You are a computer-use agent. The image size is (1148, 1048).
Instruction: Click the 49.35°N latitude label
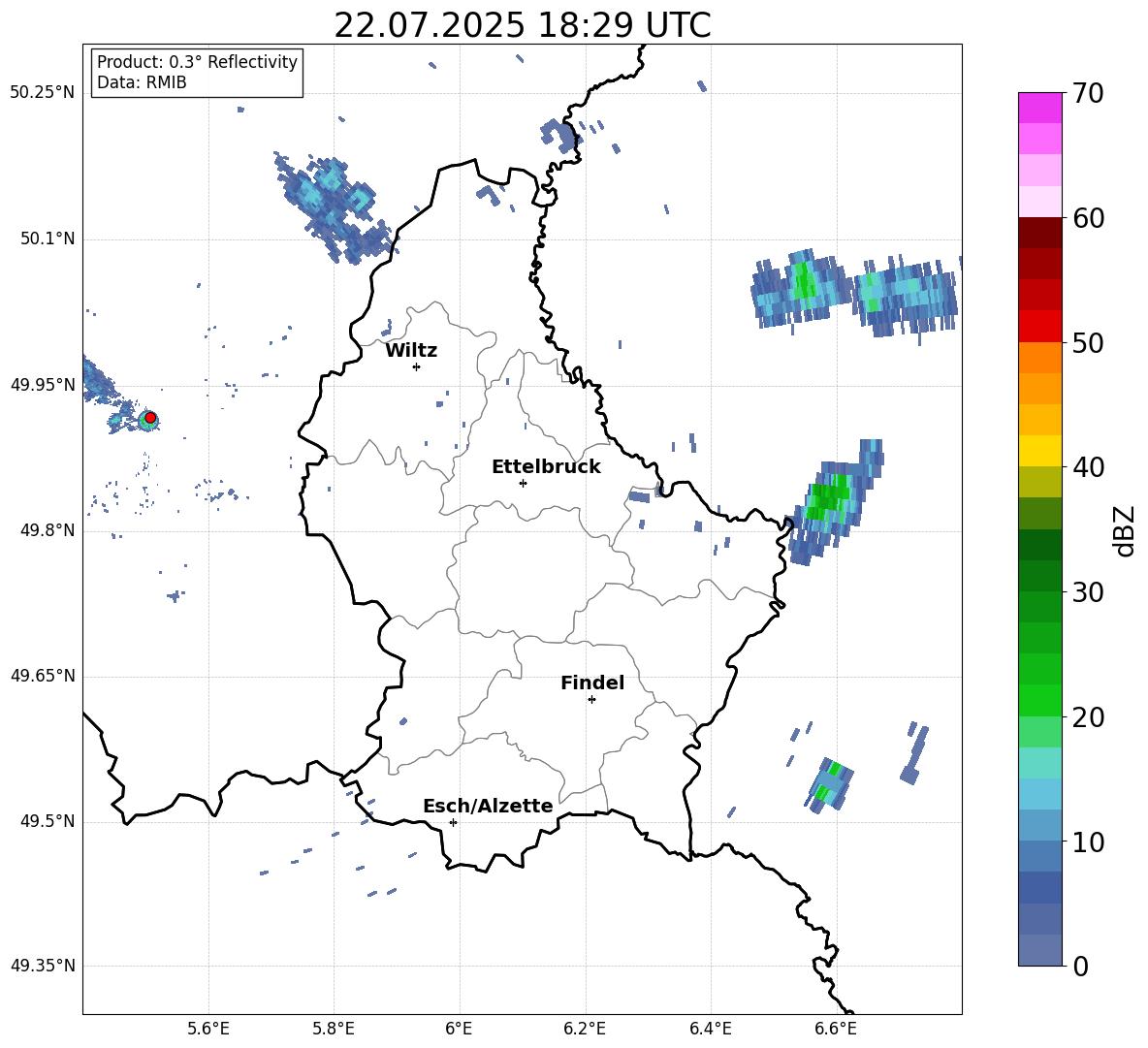(x=43, y=966)
